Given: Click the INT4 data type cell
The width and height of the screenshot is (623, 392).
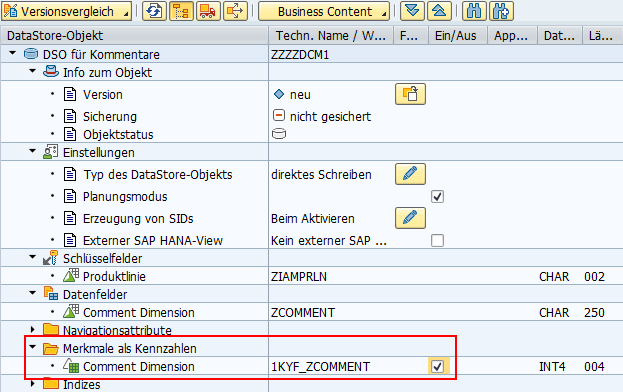Looking at the screenshot, I should tap(552, 366).
